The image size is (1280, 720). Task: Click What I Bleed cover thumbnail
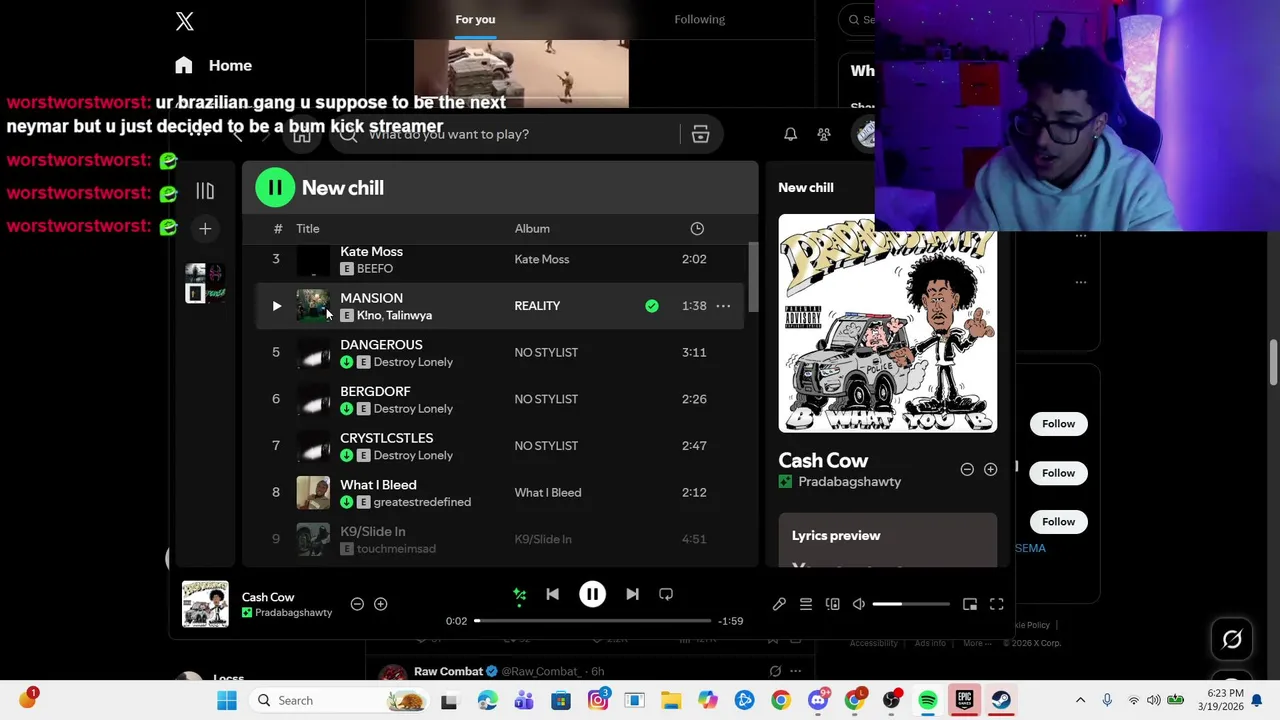point(313,492)
